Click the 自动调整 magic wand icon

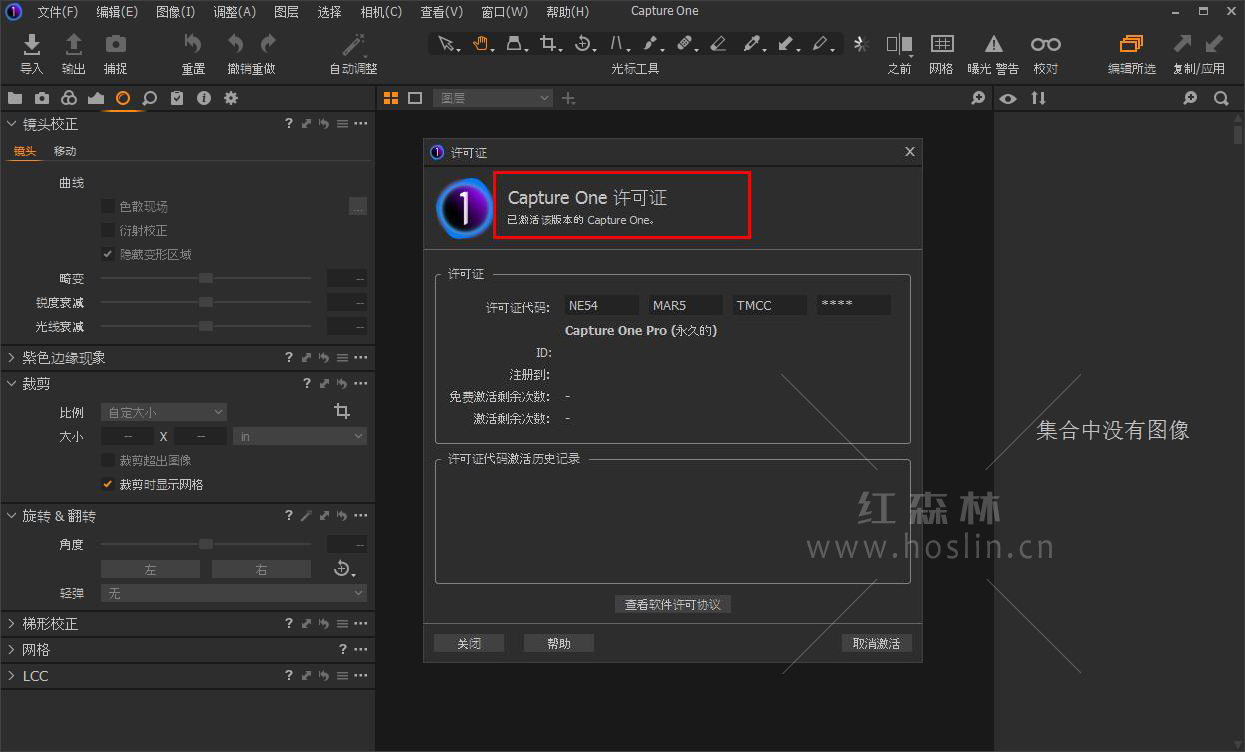click(x=353, y=44)
